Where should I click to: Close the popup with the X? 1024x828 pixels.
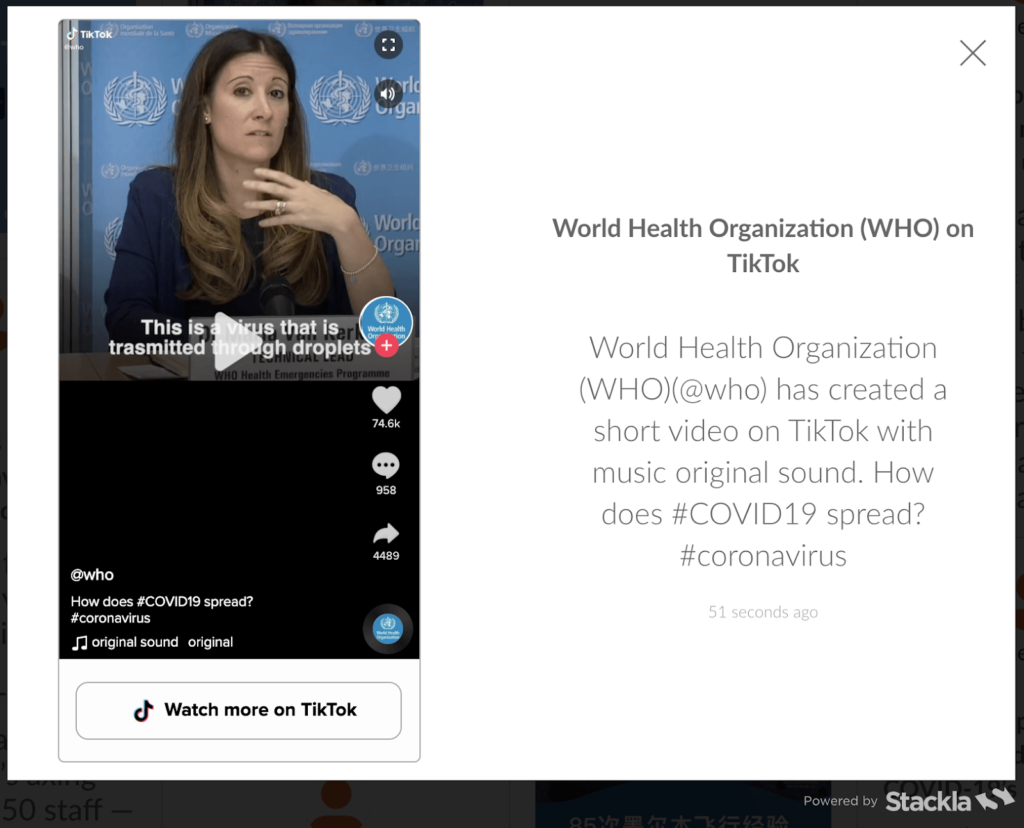972,53
